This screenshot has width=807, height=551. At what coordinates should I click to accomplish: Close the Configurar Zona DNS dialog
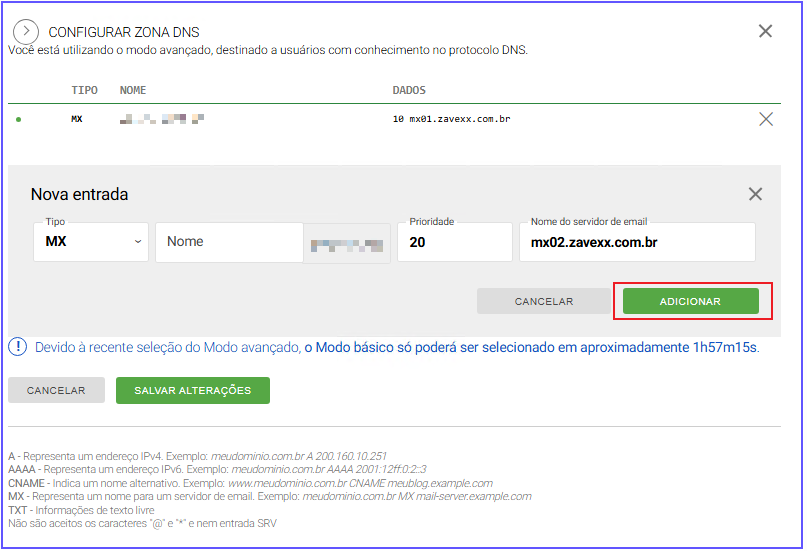pos(765,31)
